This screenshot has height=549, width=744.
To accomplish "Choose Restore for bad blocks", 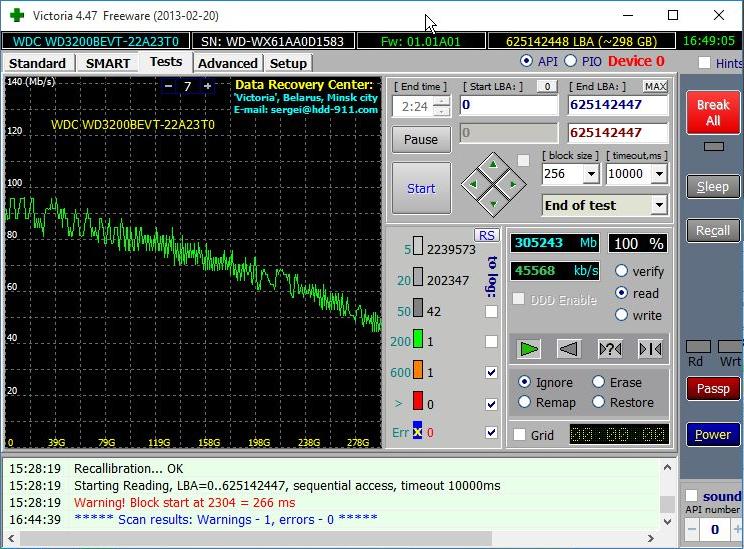I will point(598,402).
